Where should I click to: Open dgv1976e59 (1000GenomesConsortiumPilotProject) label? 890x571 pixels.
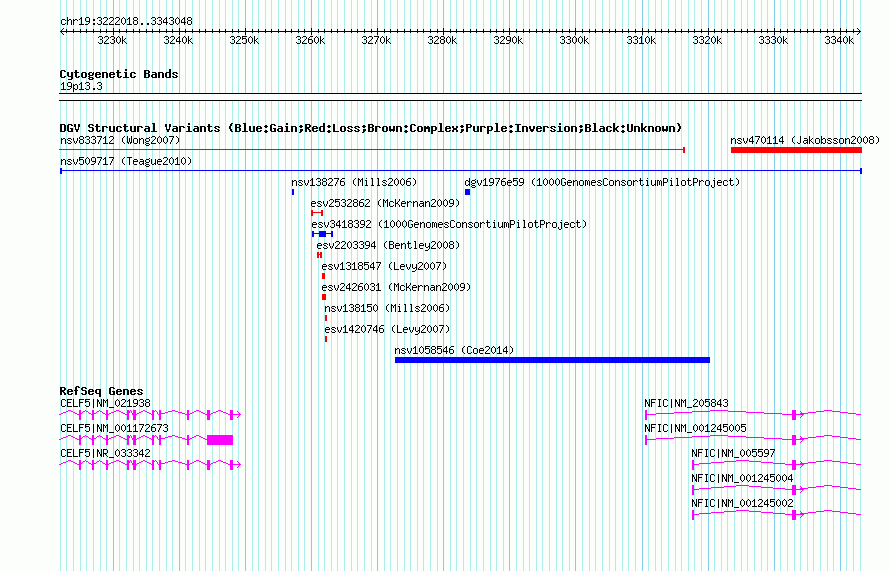(x=602, y=182)
